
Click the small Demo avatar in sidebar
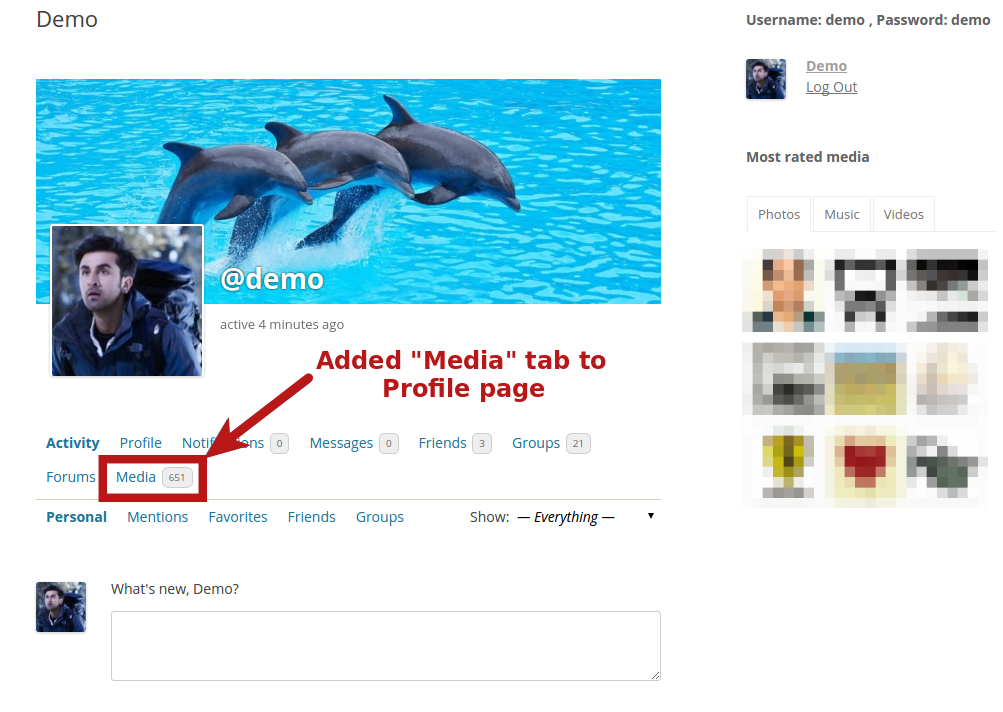pos(765,79)
